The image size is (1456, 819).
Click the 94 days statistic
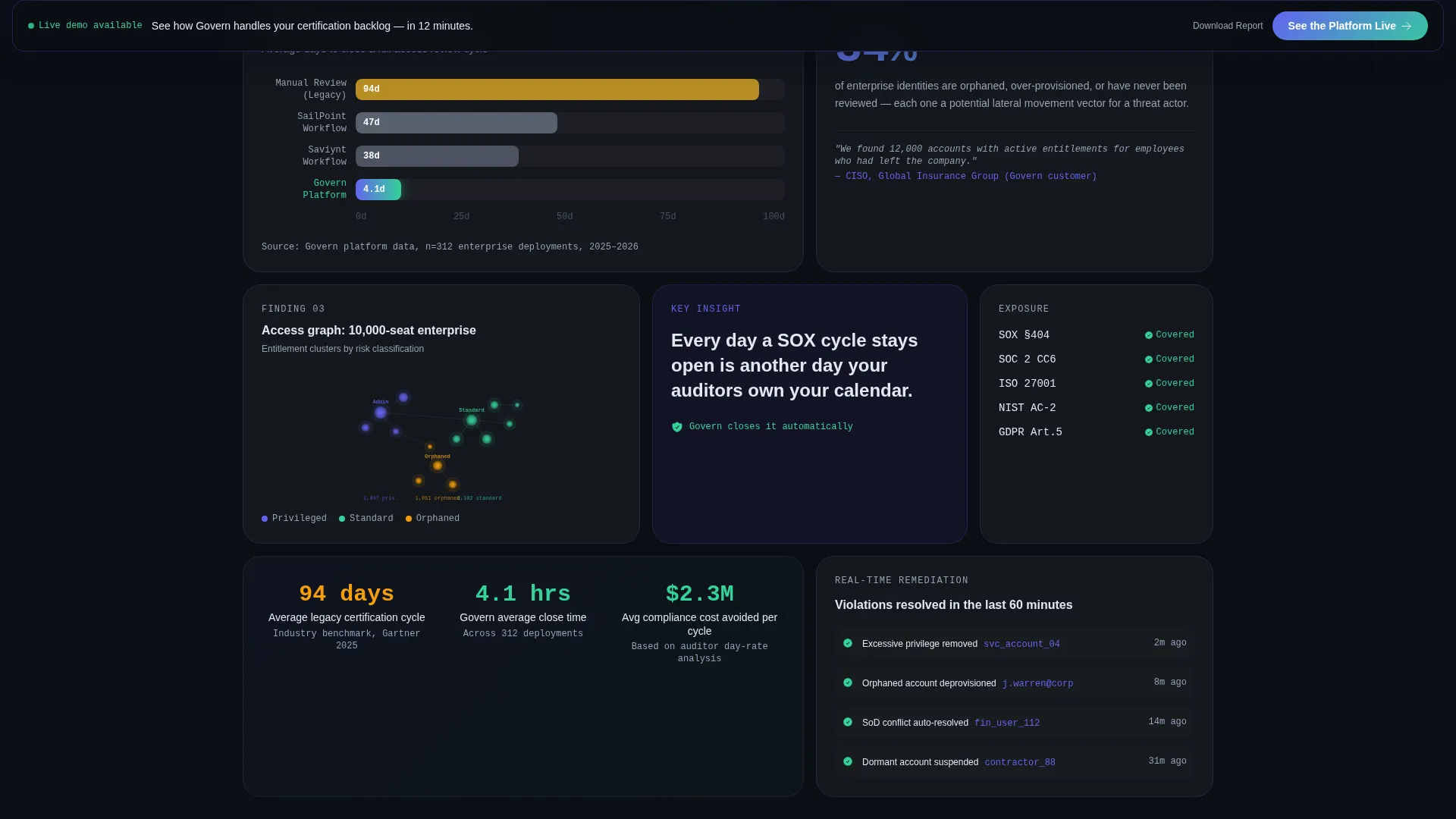tap(347, 594)
